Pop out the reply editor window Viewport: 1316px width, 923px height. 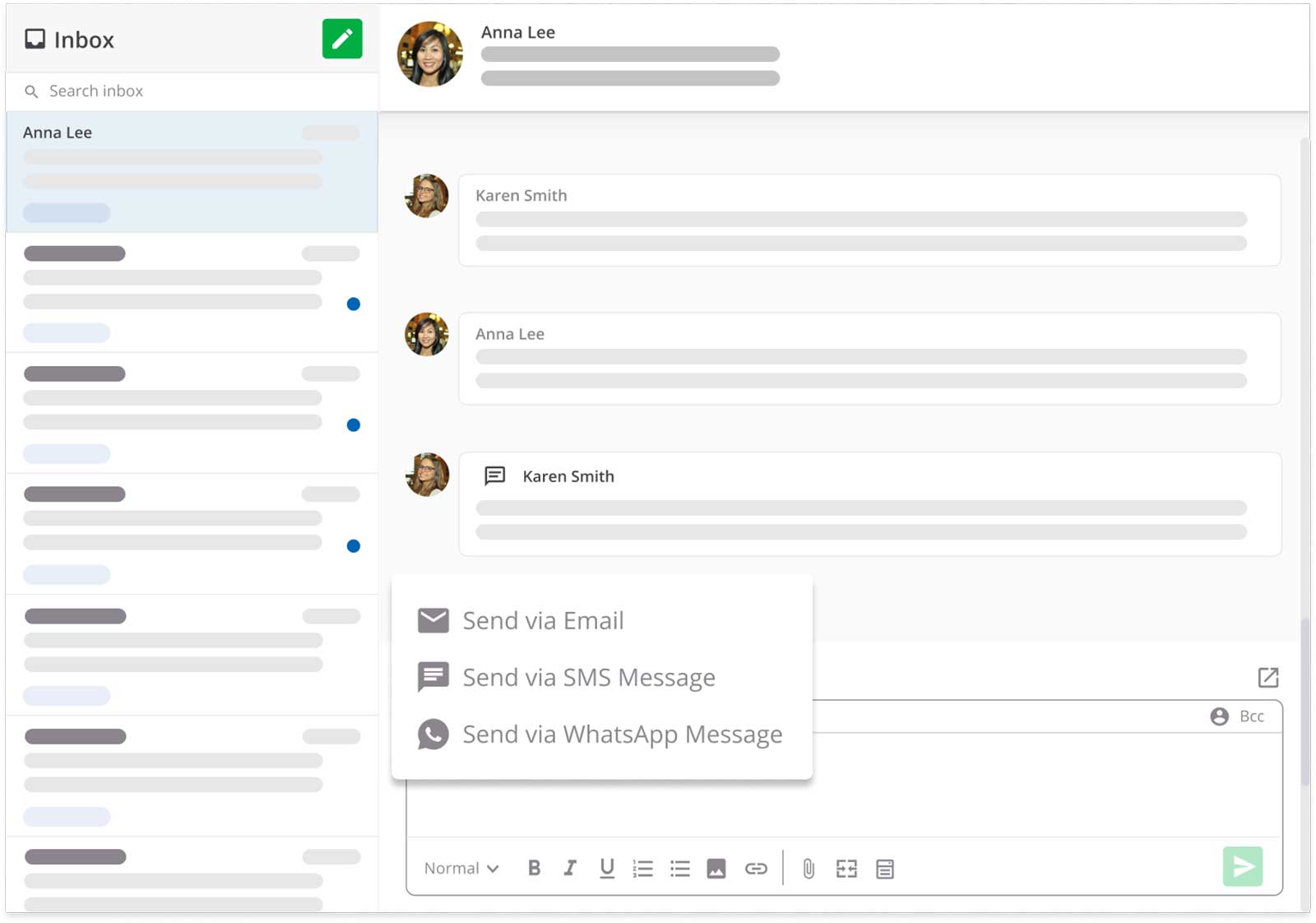[1267, 677]
